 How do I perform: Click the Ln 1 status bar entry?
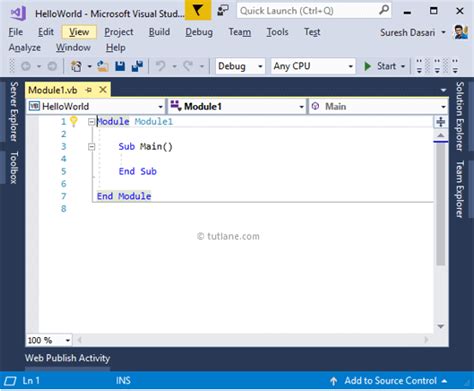click(x=31, y=381)
